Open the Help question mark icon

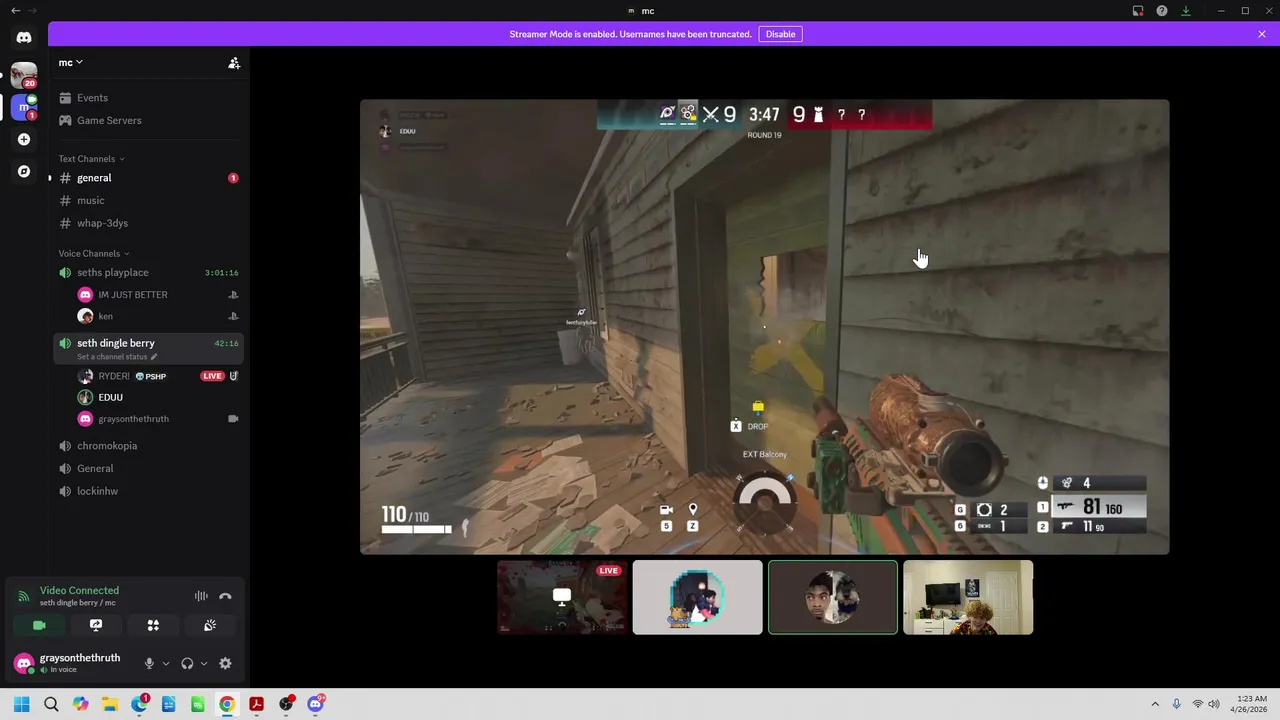(x=1162, y=11)
